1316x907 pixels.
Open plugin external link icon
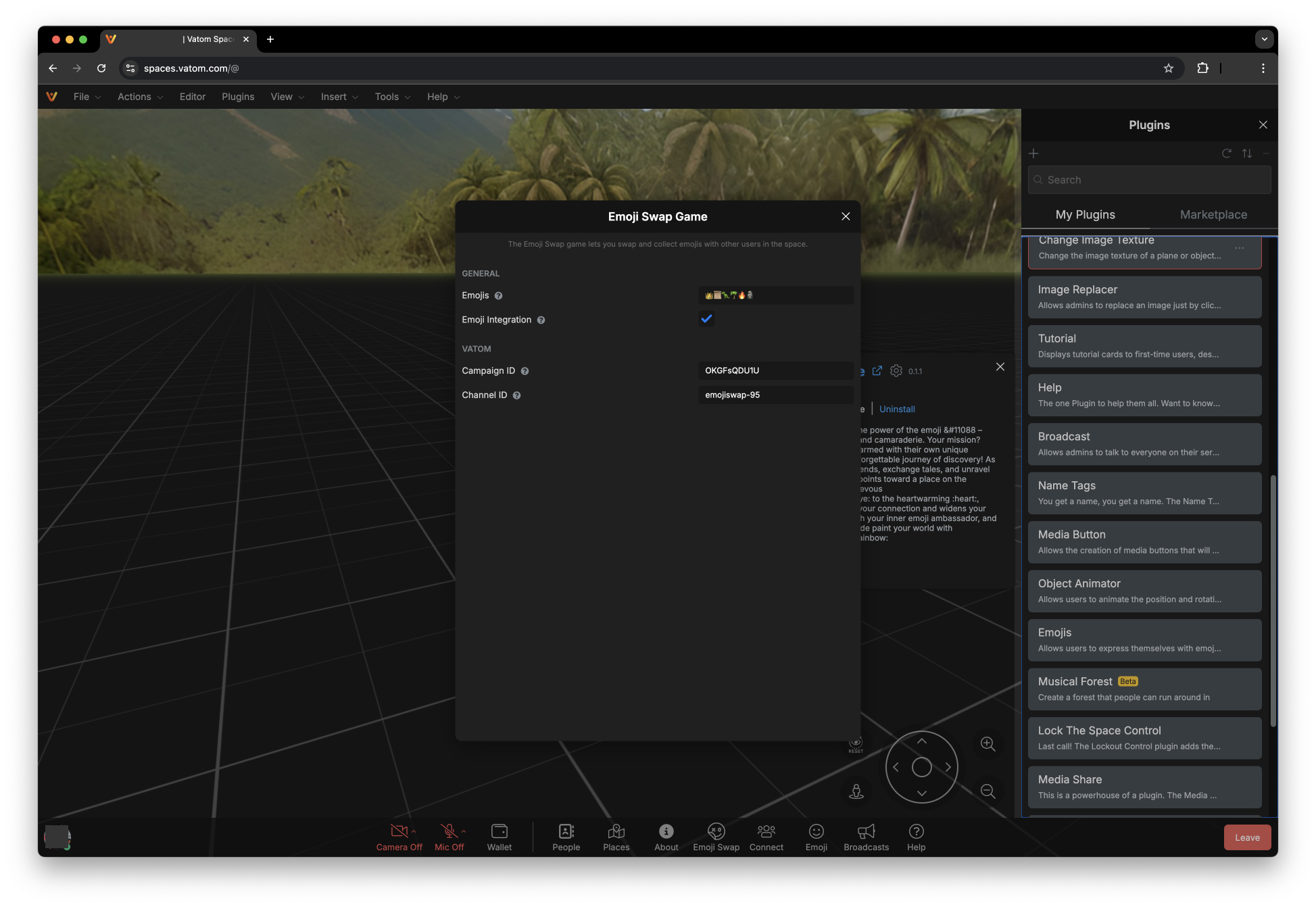tap(877, 370)
